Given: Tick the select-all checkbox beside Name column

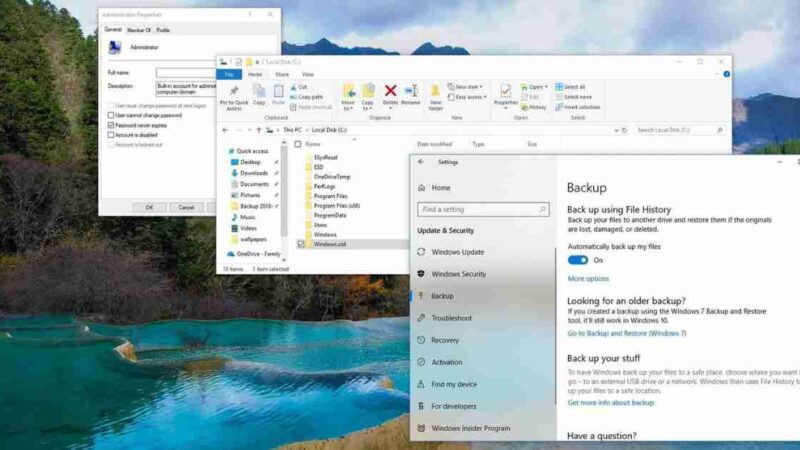Looking at the screenshot, I should pyautogui.click(x=298, y=144).
